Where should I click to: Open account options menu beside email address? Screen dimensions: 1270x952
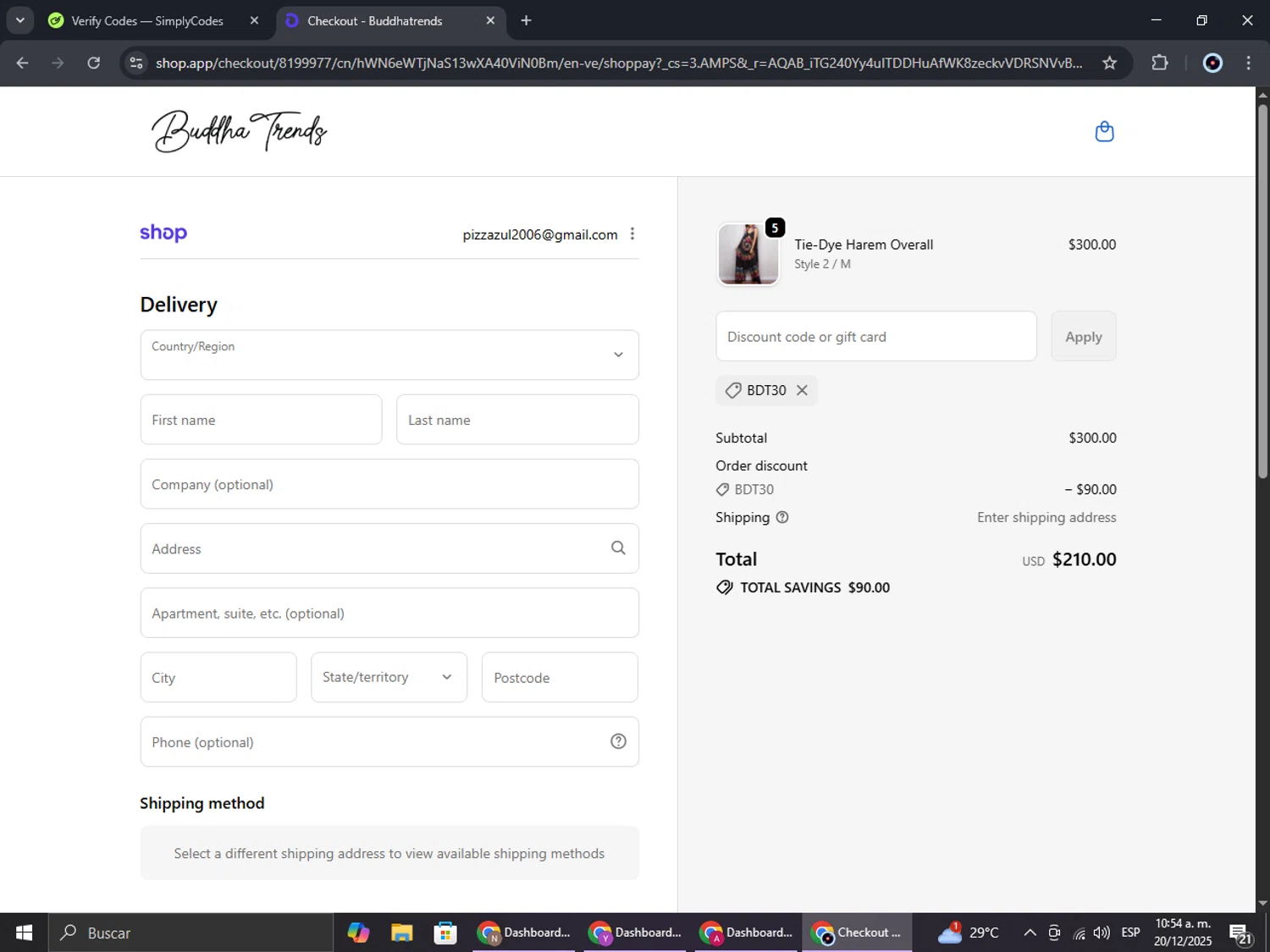[x=632, y=234]
